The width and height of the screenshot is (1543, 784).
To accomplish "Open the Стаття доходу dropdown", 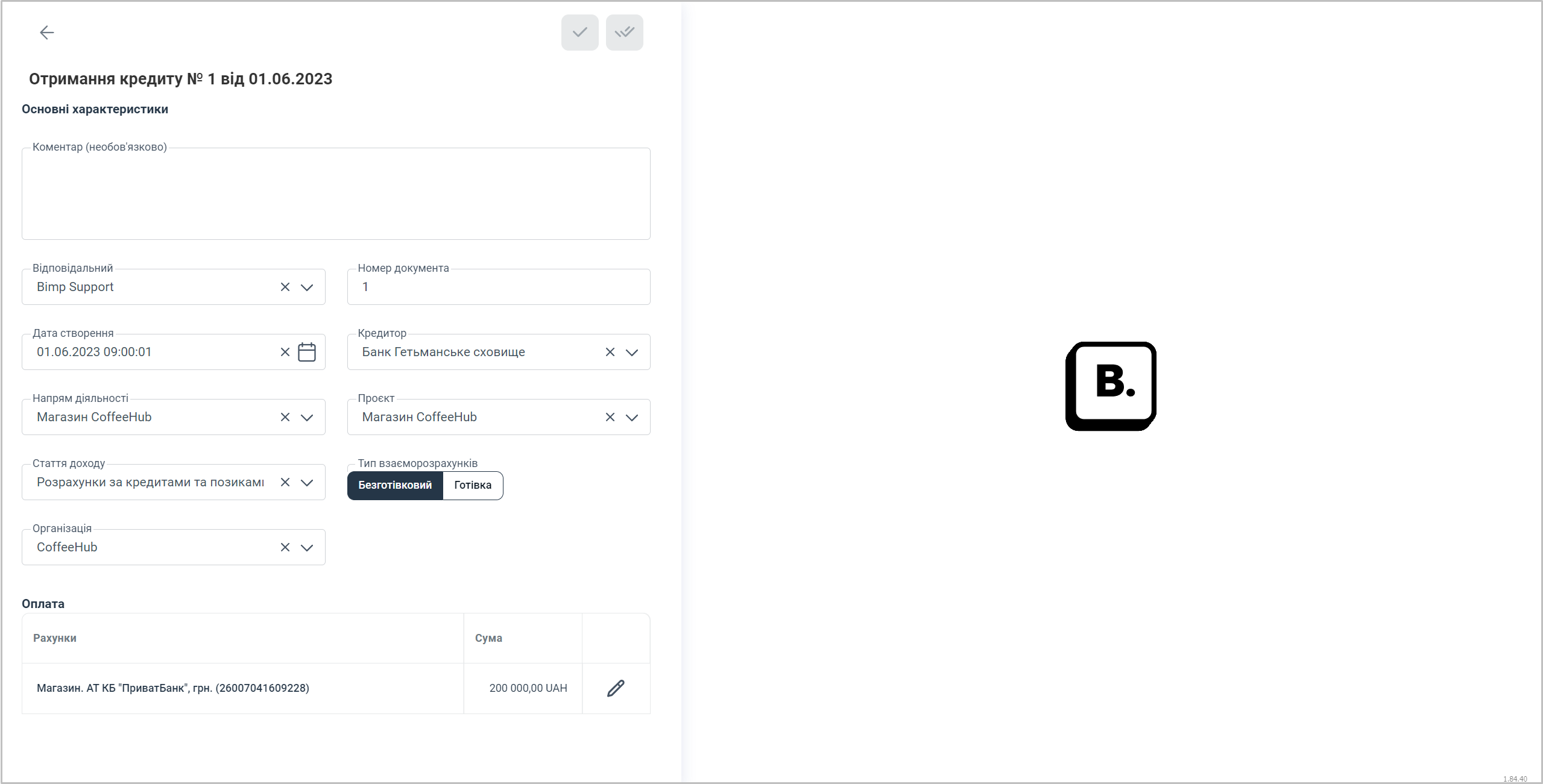I will (307, 482).
